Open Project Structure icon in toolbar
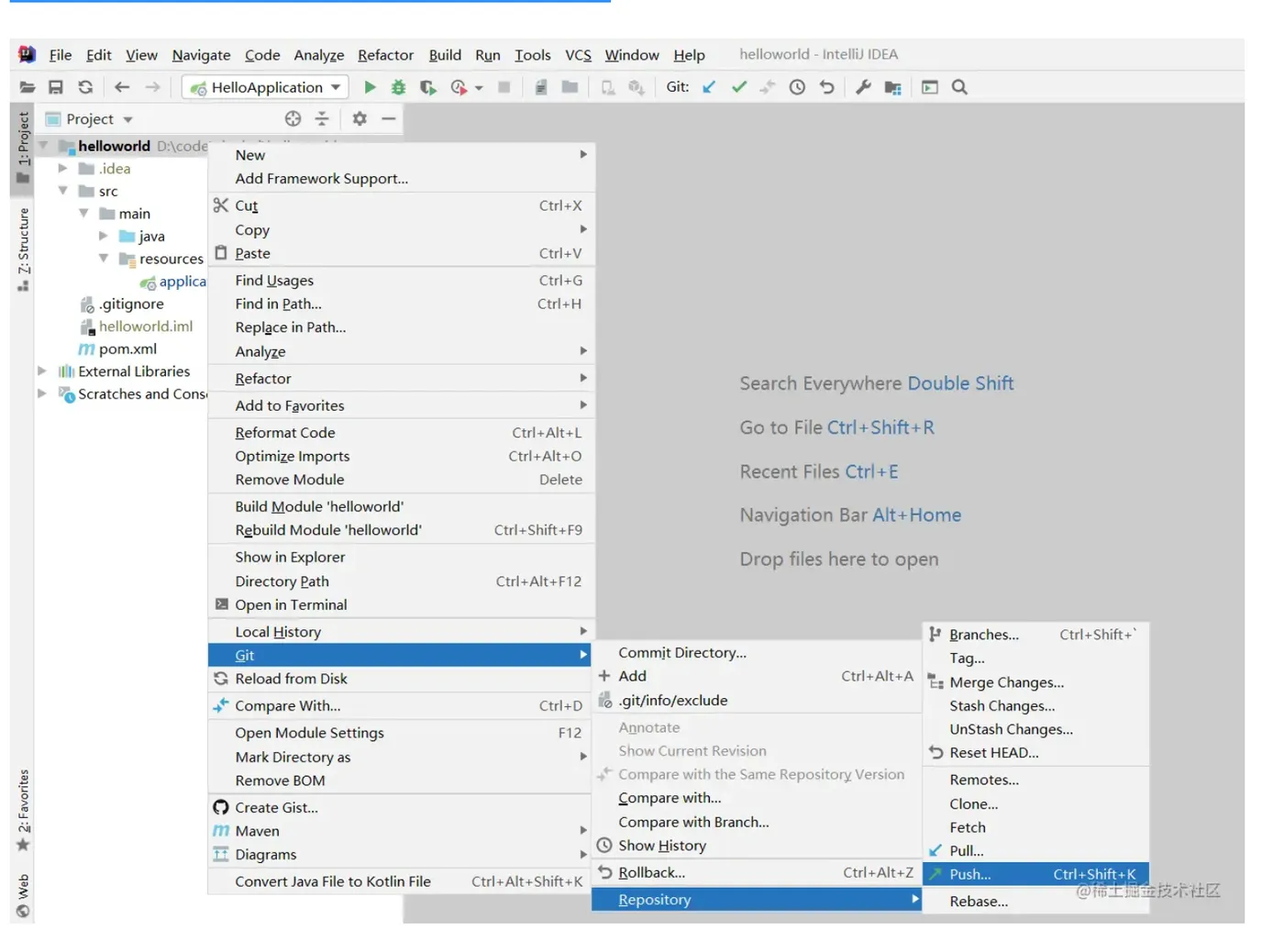The height and width of the screenshot is (952, 1284). [x=892, y=87]
